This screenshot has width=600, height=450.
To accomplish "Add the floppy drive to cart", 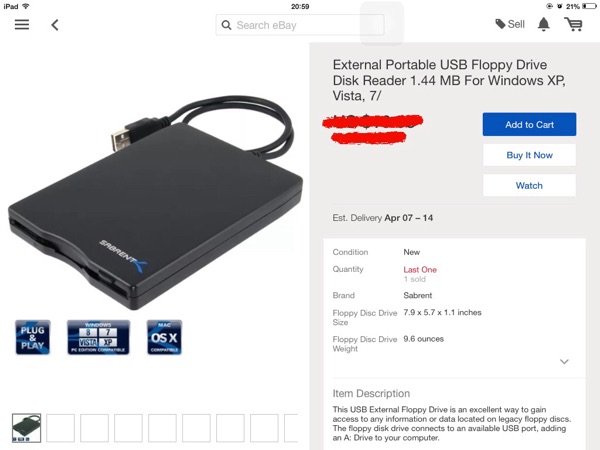I will [529, 124].
